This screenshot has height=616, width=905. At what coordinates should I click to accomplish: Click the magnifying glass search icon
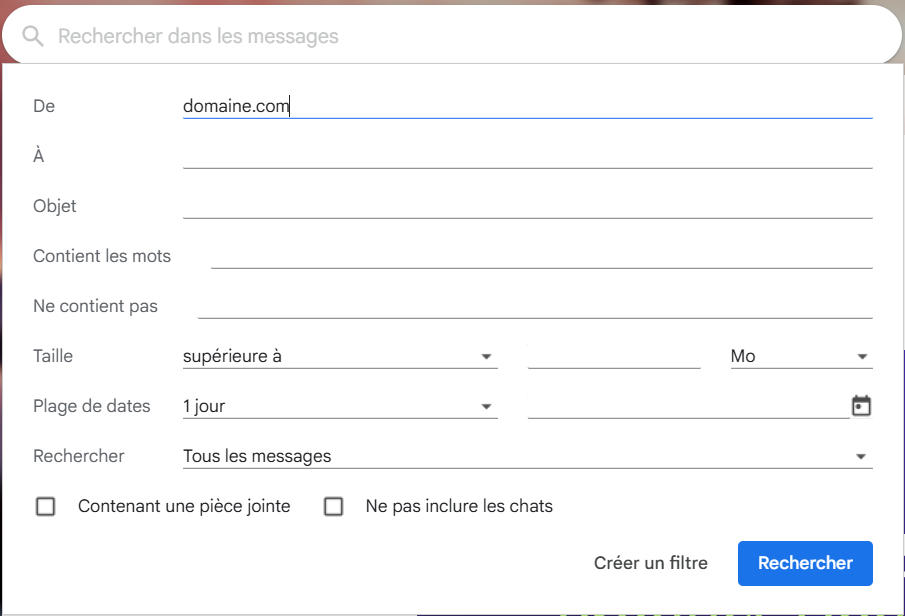point(33,34)
